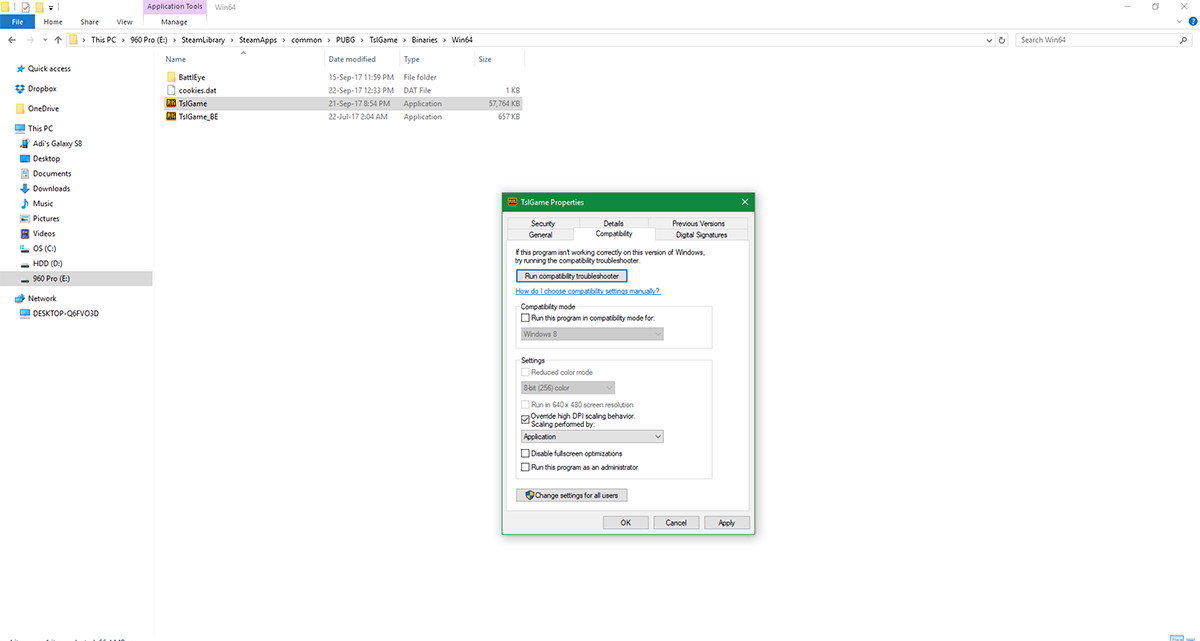Click Run compatibility troubleshooter button
Image resolution: width=1200 pixels, height=641 pixels.
pyautogui.click(x=571, y=276)
